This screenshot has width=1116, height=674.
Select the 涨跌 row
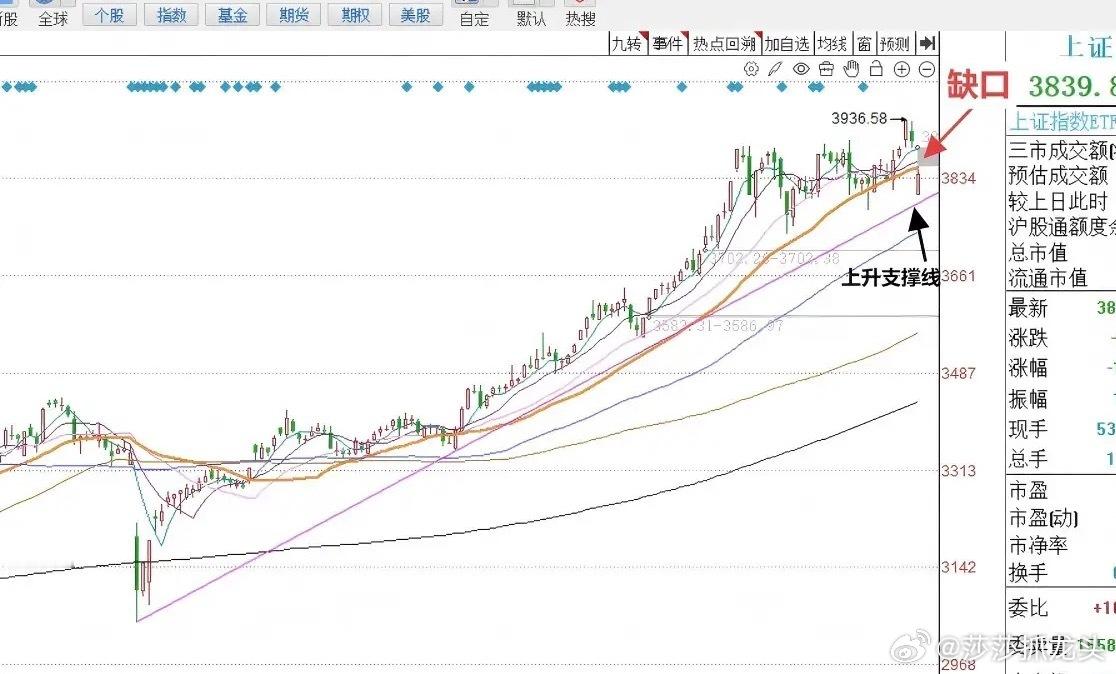point(1062,337)
